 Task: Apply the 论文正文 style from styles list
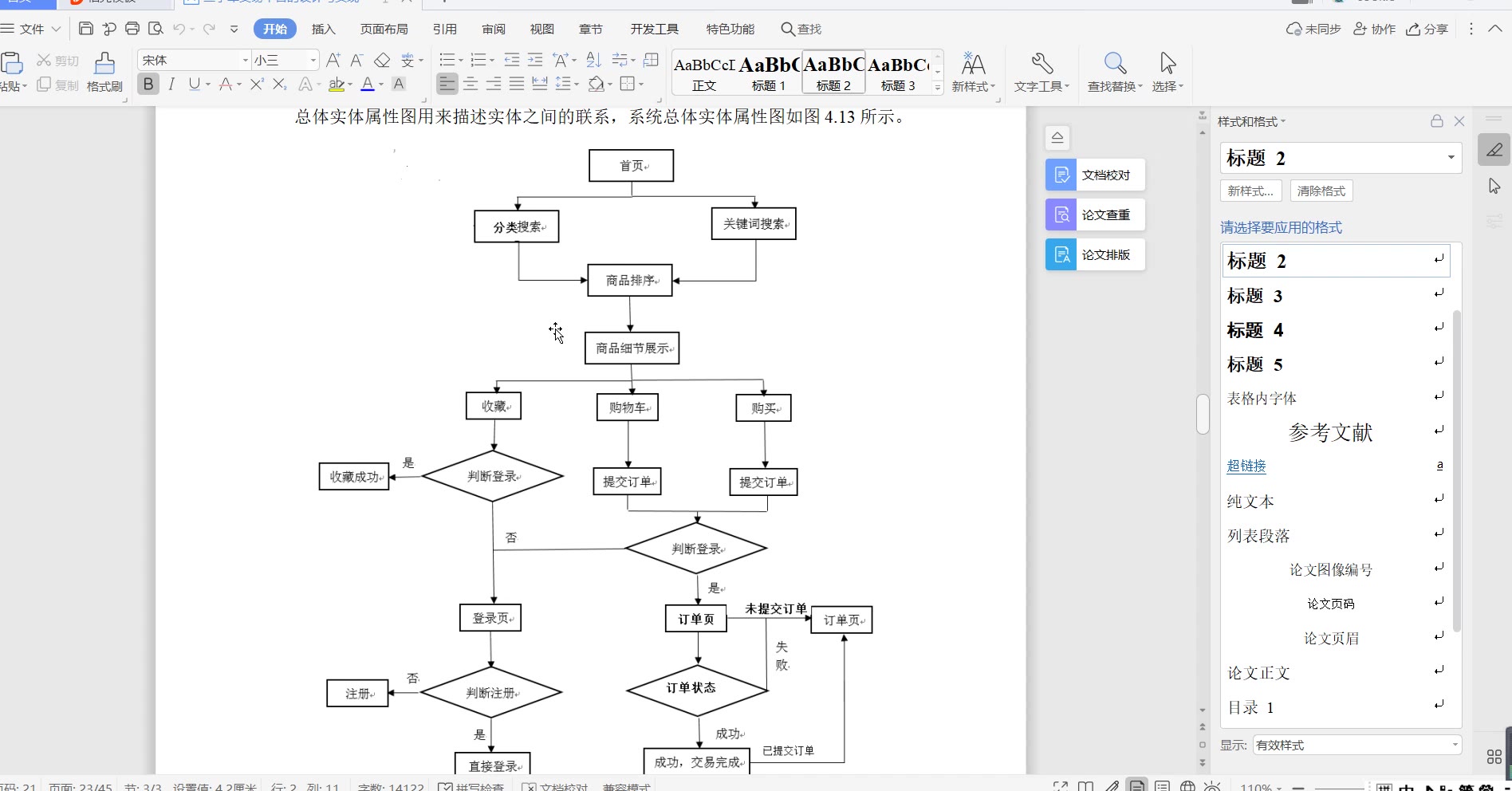1335,673
